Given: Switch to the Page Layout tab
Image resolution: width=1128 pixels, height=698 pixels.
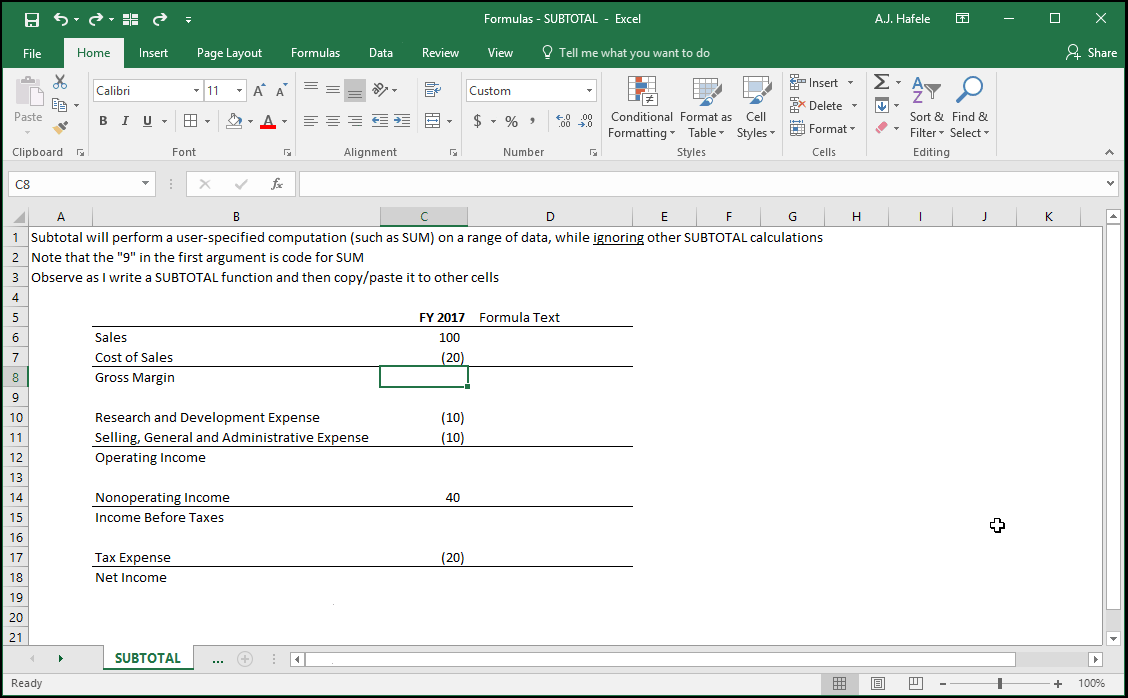Looking at the screenshot, I should pyautogui.click(x=229, y=53).
